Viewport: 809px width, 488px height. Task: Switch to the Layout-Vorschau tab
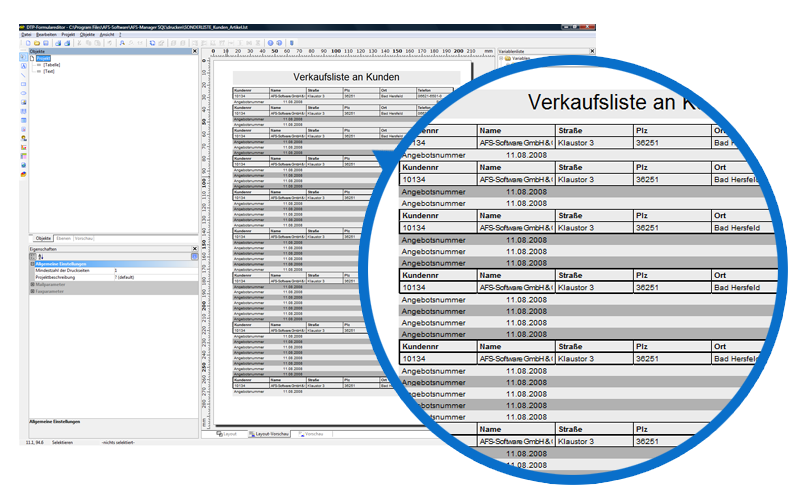click(269, 434)
